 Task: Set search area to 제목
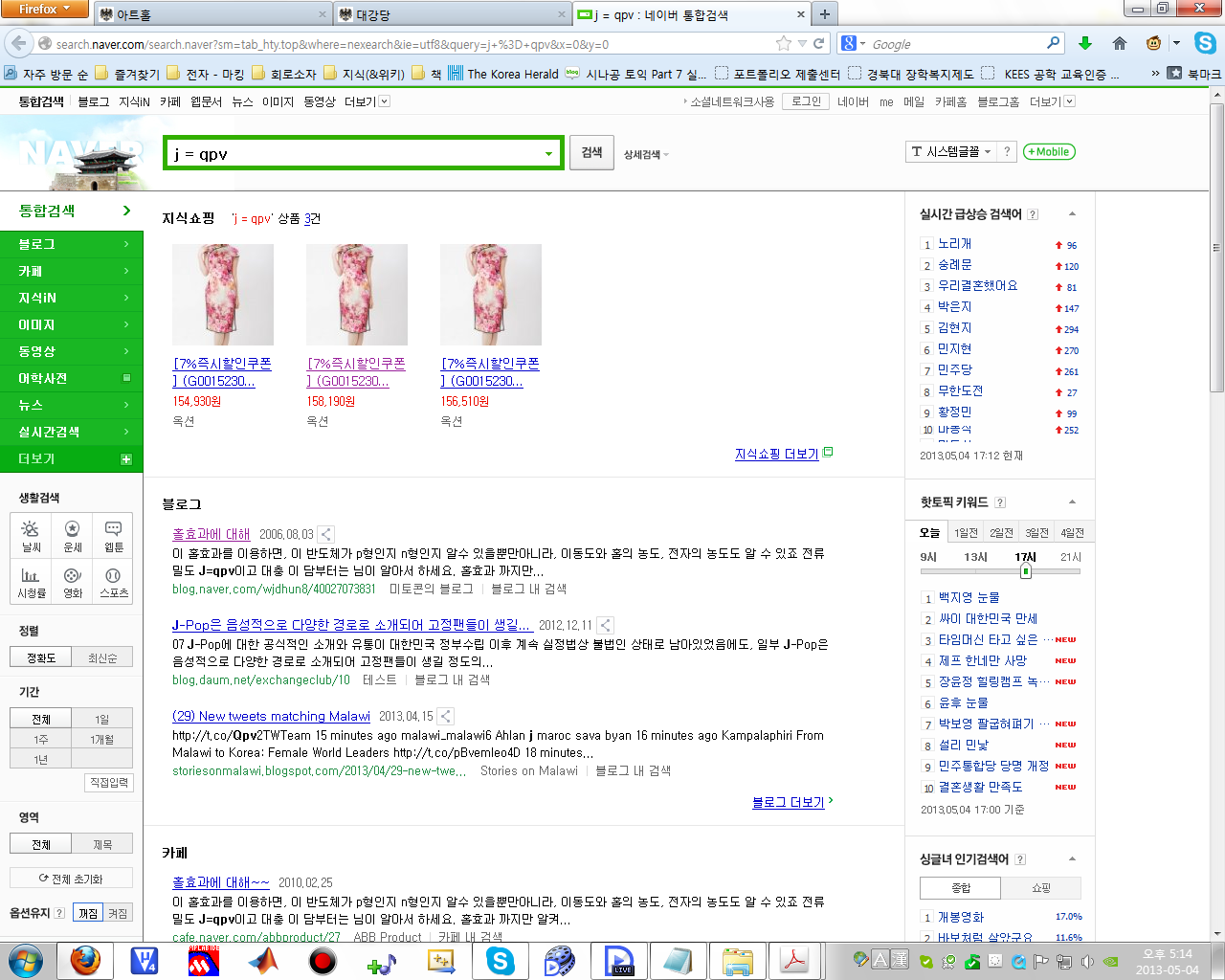pos(102,844)
